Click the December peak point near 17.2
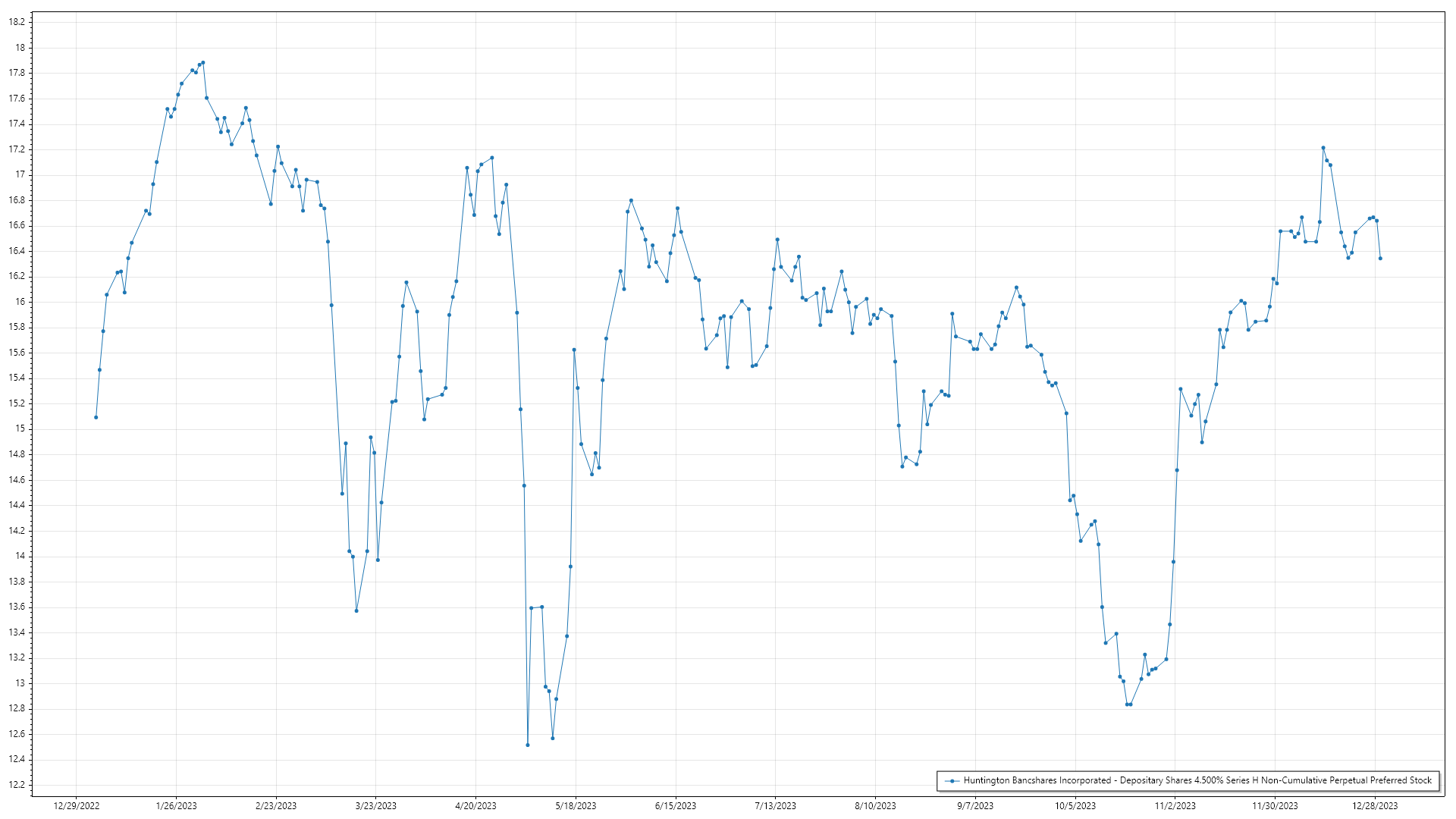This screenshot has height=819, width=1456. [1323, 148]
